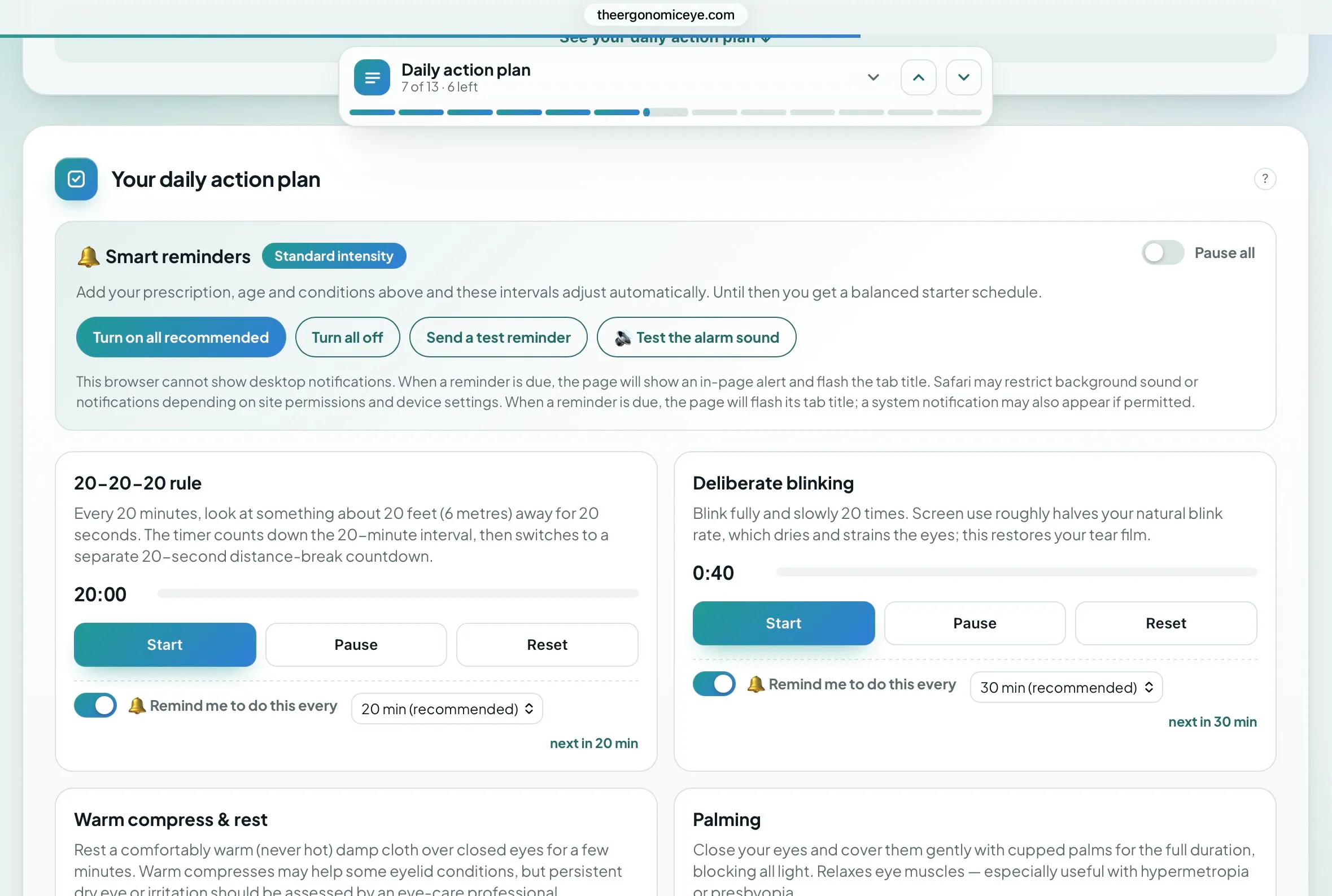Click the Palming card heading
The image size is (1332, 896).
pos(726,819)
